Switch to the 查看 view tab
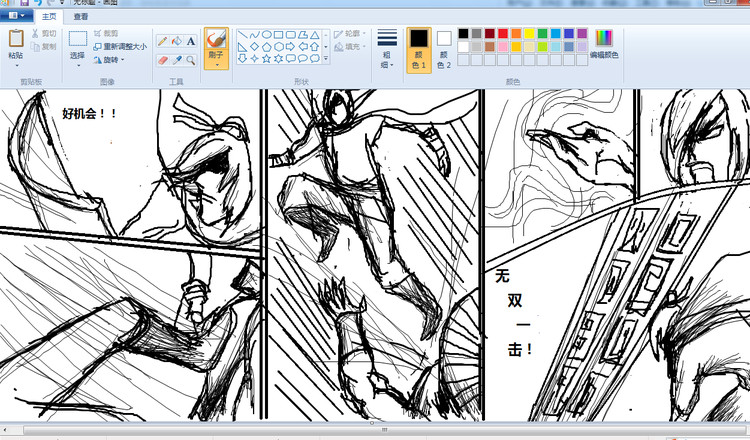This screenshot has height=440, width=750. (80, 17)
